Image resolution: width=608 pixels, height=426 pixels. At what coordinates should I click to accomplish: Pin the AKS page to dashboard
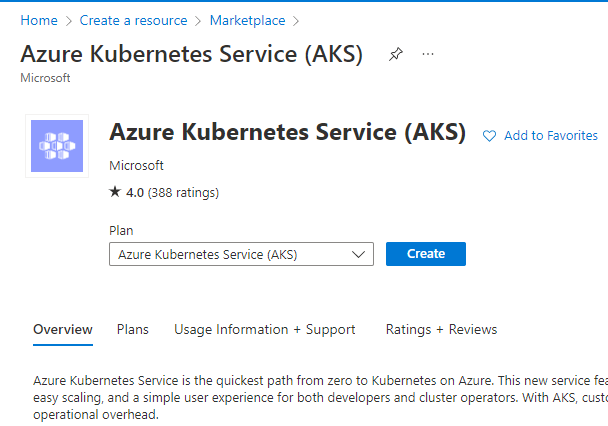(x=396, y=54)
